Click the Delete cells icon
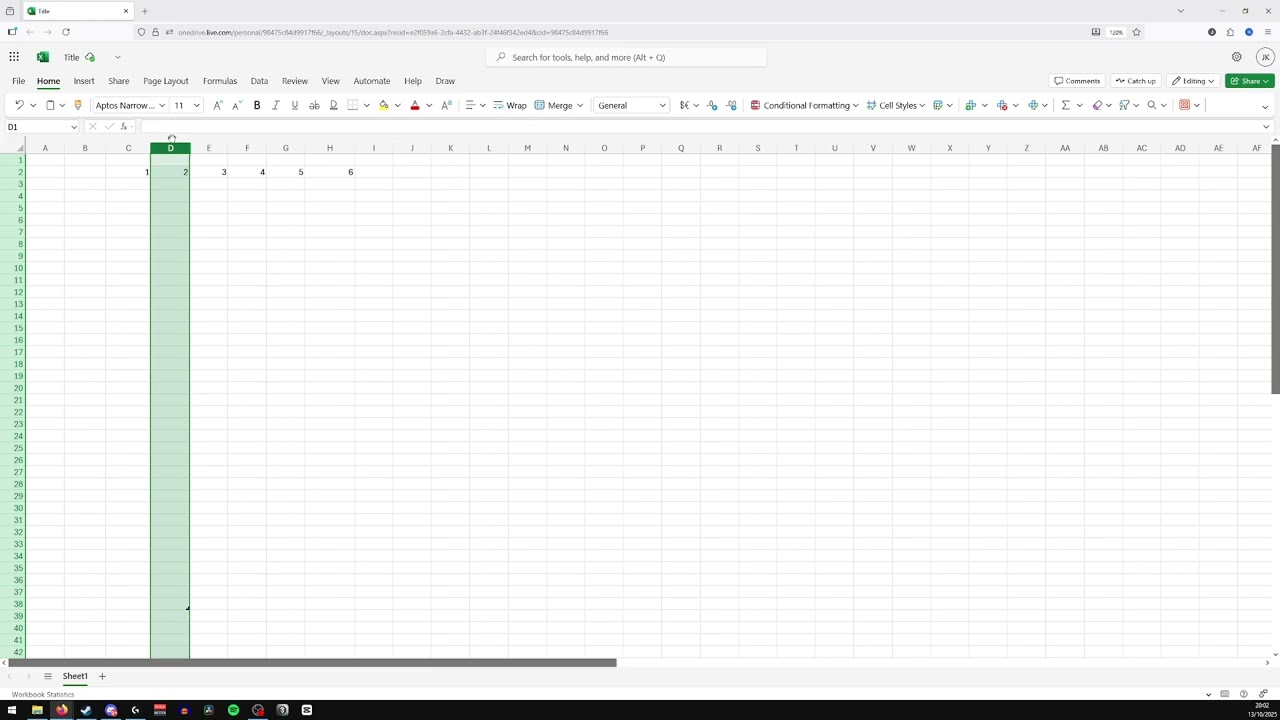This screenshot has width=1280, height=720. click(x=1002, y=105)
